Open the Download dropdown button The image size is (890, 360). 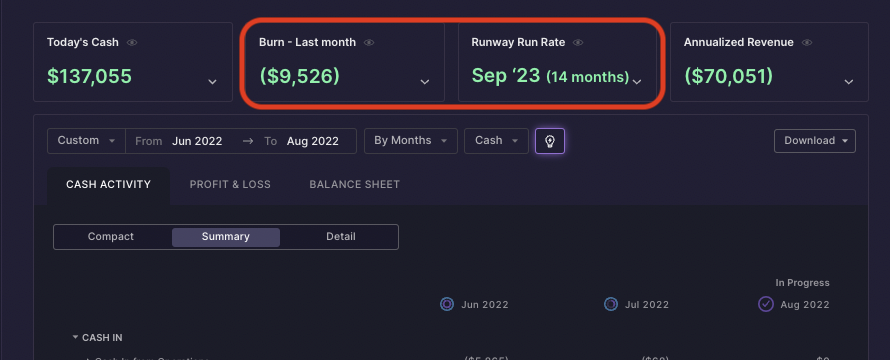click(815, 141)
